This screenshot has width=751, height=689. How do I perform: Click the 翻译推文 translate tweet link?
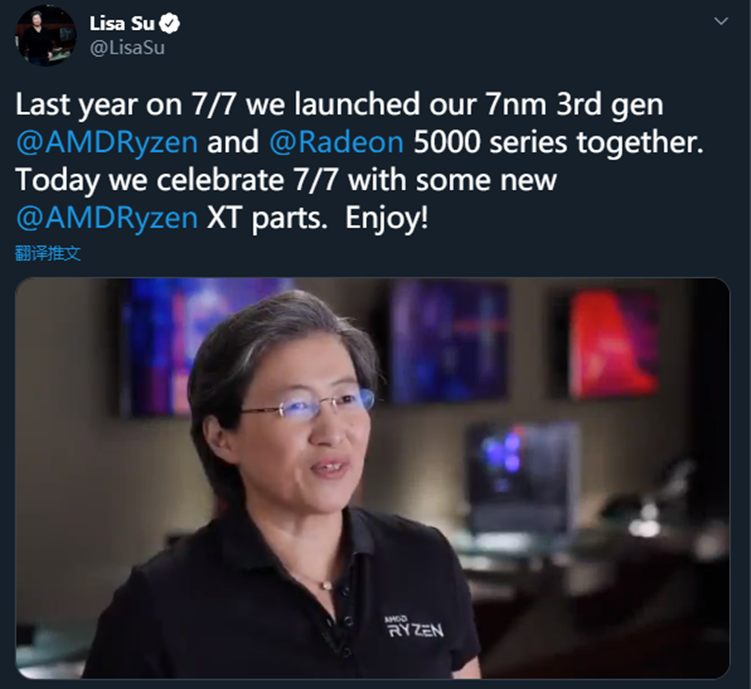tap(48, 253)
